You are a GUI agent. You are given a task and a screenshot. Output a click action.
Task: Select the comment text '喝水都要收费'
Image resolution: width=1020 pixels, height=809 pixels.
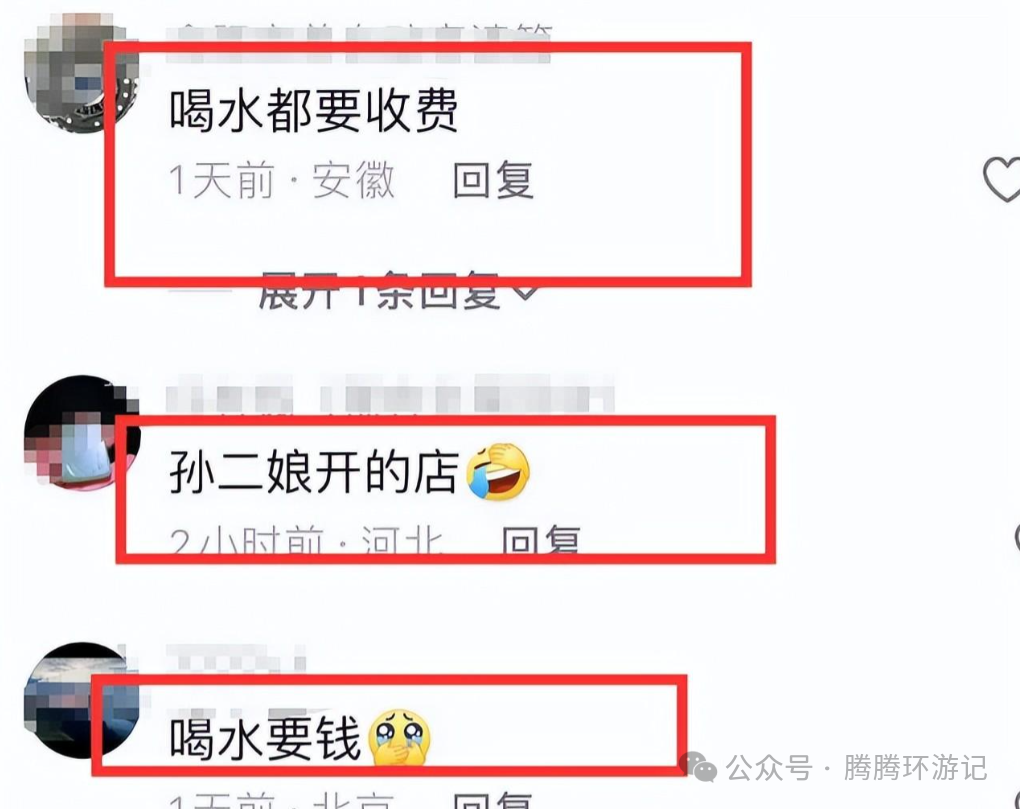314,111
